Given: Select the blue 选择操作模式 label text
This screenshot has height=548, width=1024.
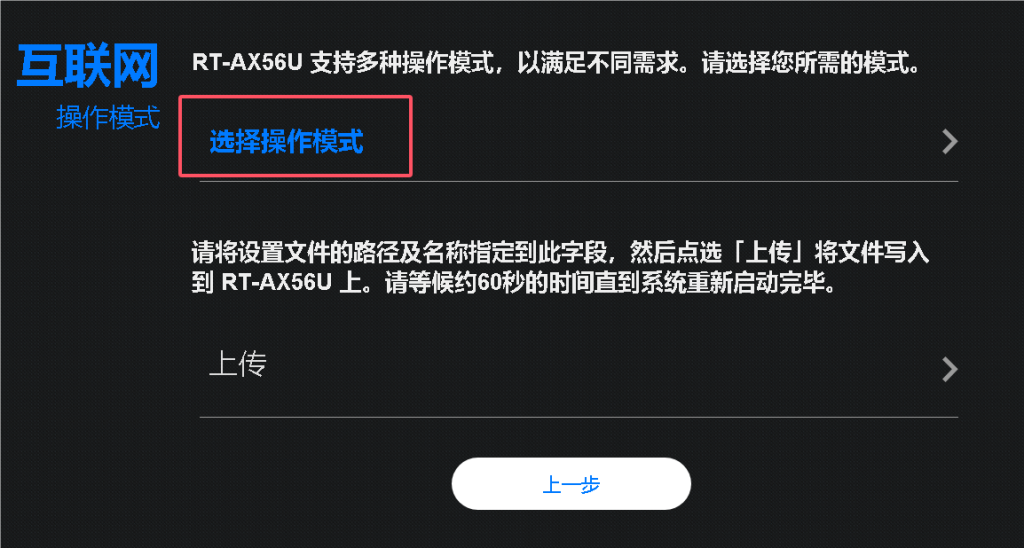Looking at the screenshot, I should pos(286,141).
